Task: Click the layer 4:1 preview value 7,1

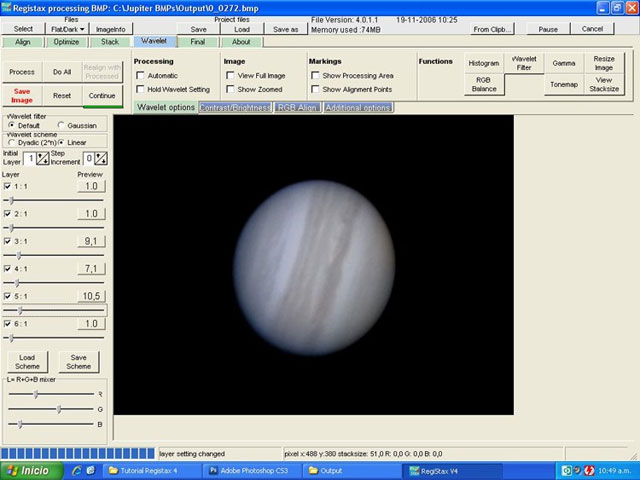Action: pos(90,269)
